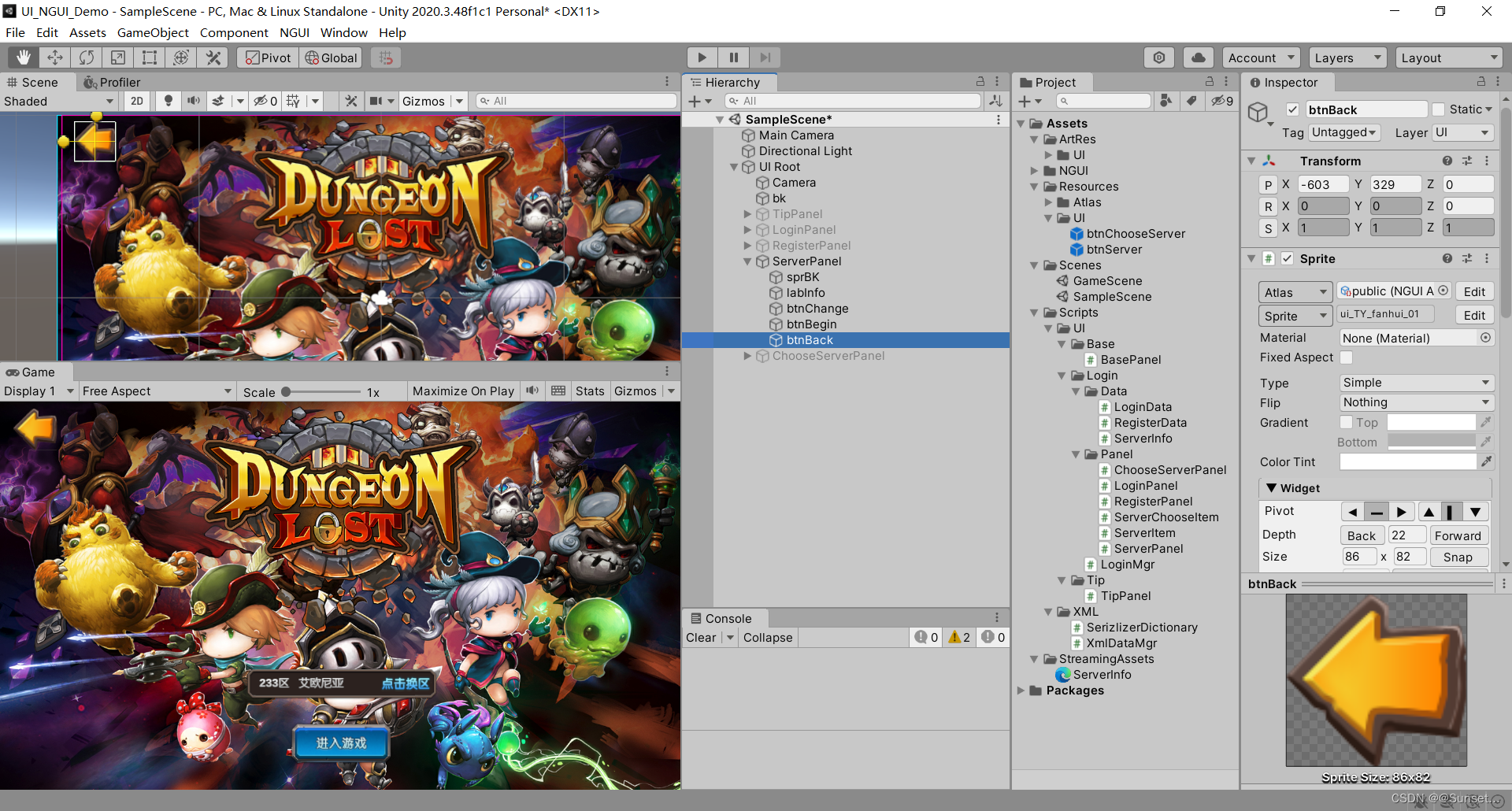Select the Hand tool in toolbar
1512x811 pixels.
(x=24, y=57)
